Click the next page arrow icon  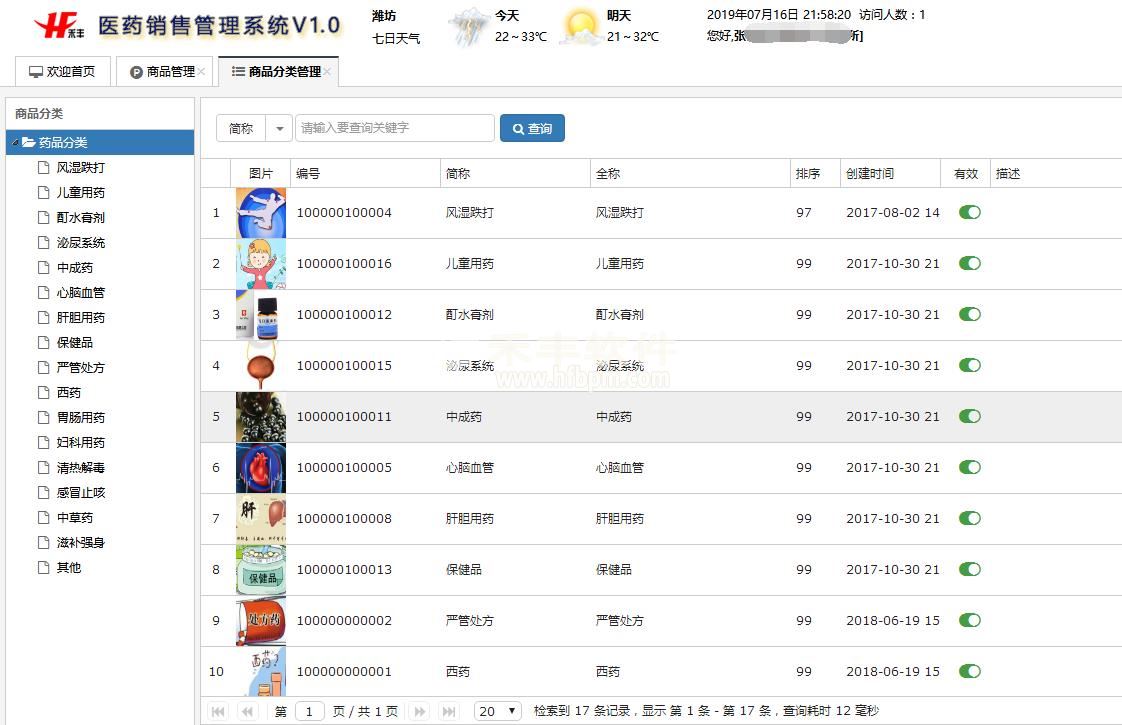[420, 711]
